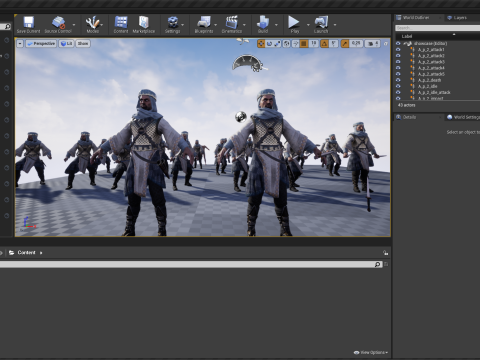This screenshot has height=360, width=480.
Task: Expand the Play options dropdown arrow
Action: point(308,25)
